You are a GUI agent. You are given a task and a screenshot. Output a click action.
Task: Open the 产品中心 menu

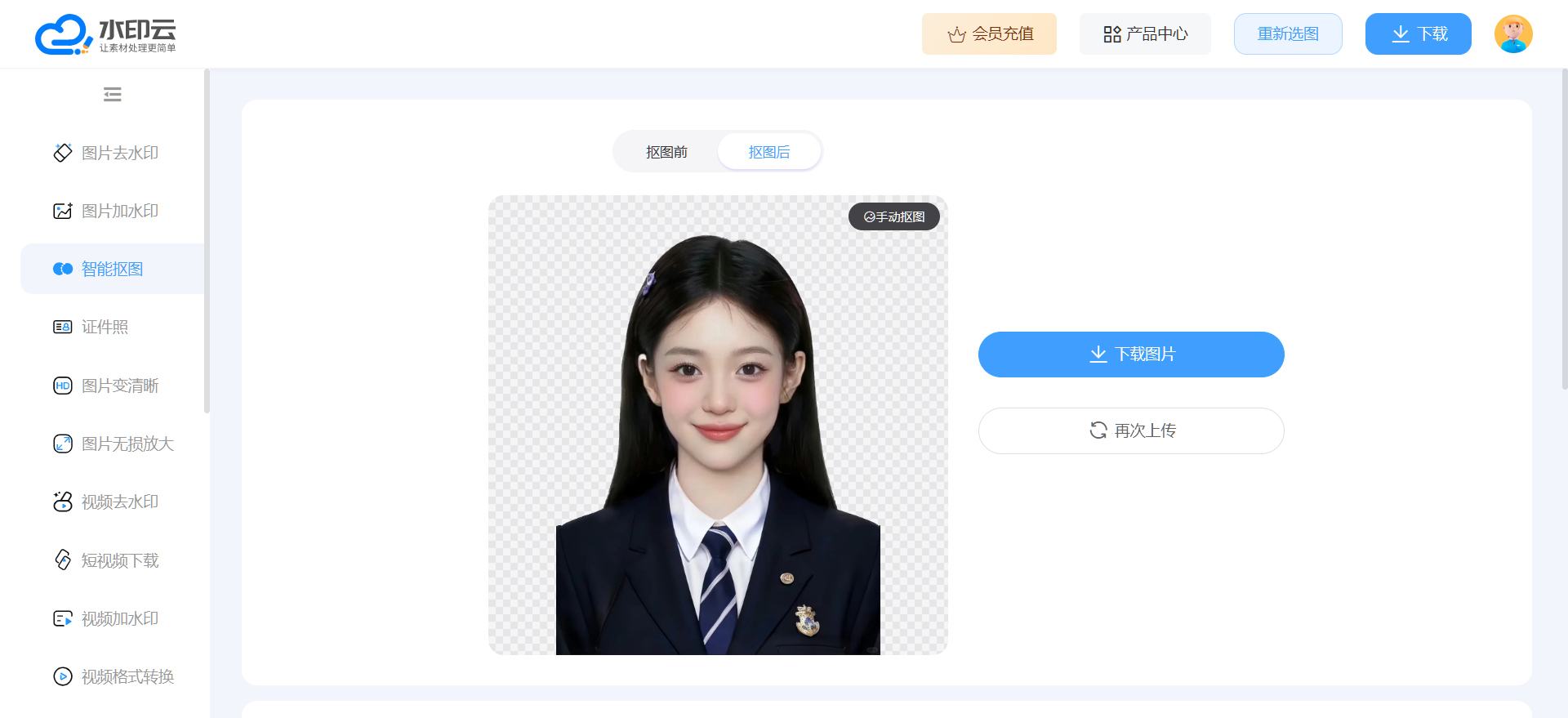(1145, 34)
